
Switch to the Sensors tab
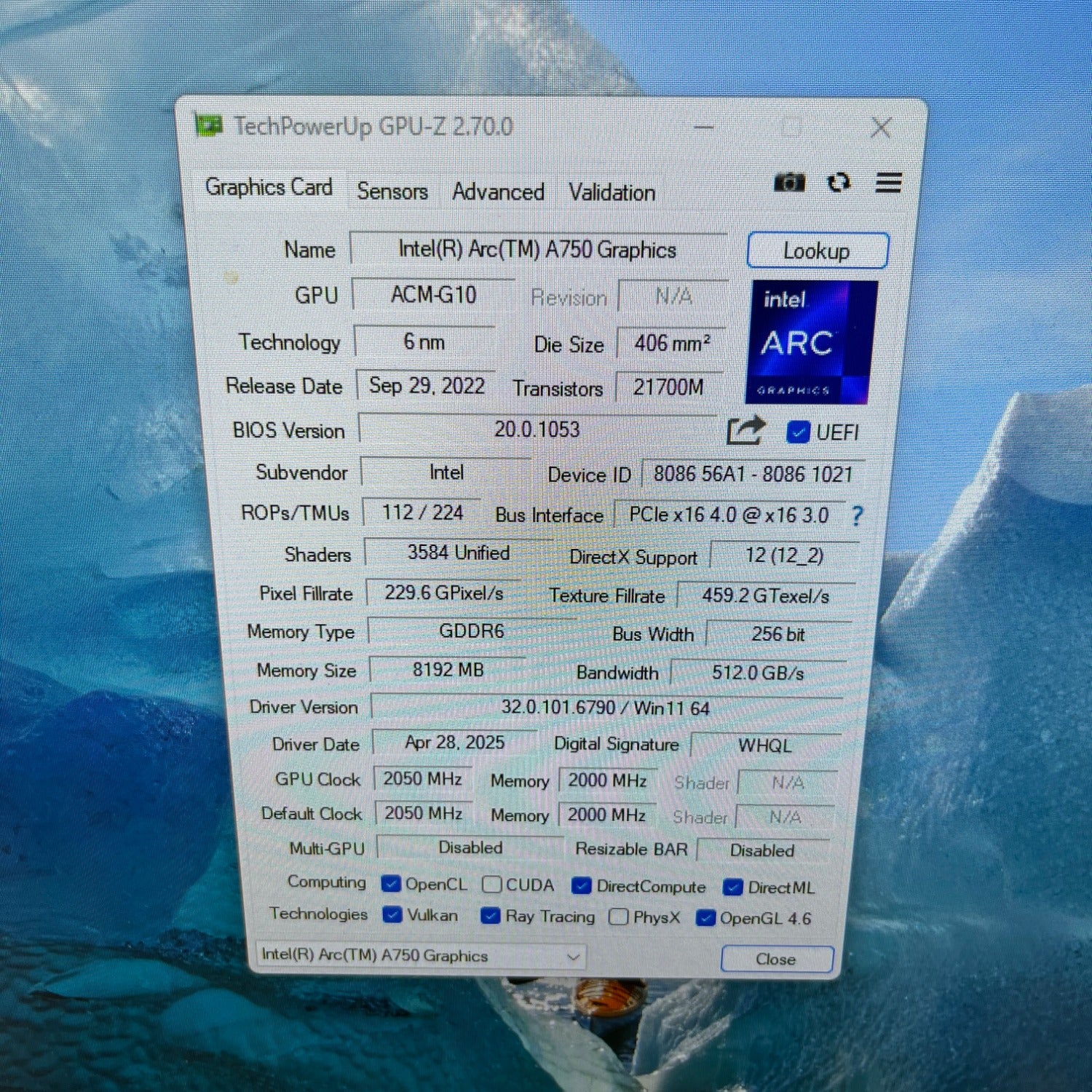392,191
